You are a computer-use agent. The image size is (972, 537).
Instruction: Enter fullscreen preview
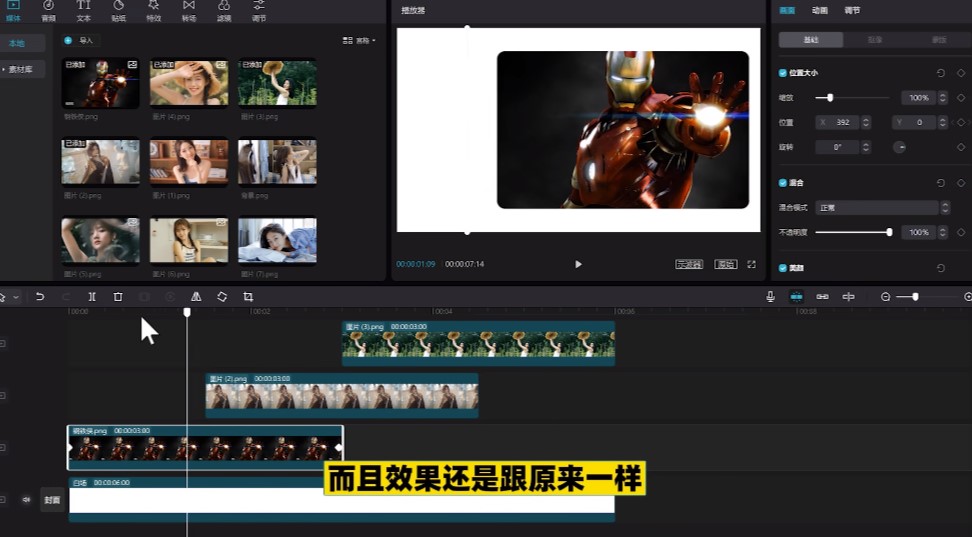point(751,264)
